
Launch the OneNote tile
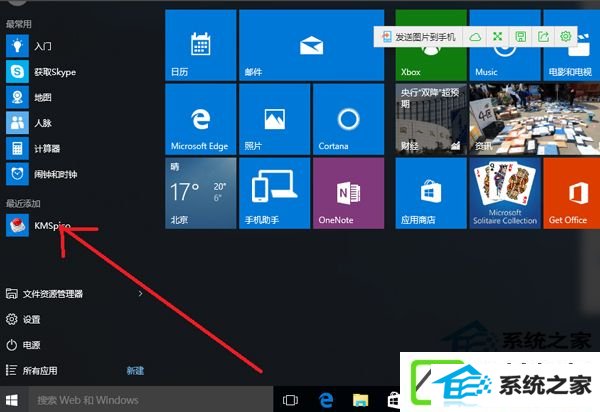coord(349,193)
